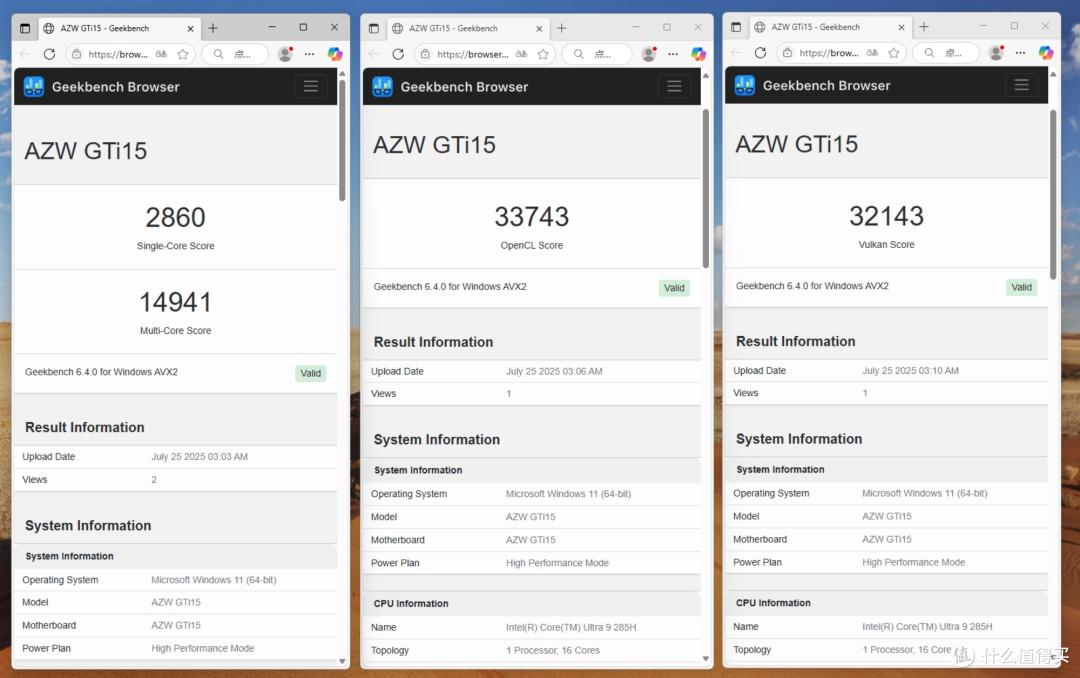The image size is (1080, 678).
Task: Open the profile icon in the left window
Action: [x=285, y=54]
